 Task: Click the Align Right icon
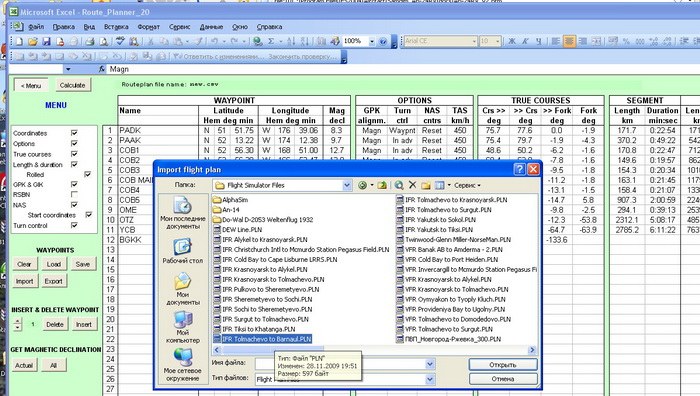[x=583, y=41]
